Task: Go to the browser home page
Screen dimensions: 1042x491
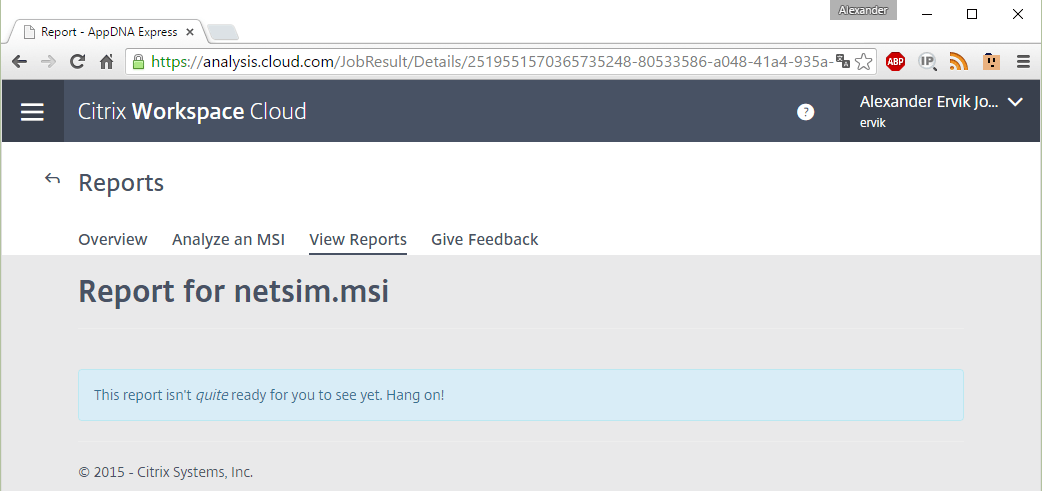Action: [x=106, y=62]
